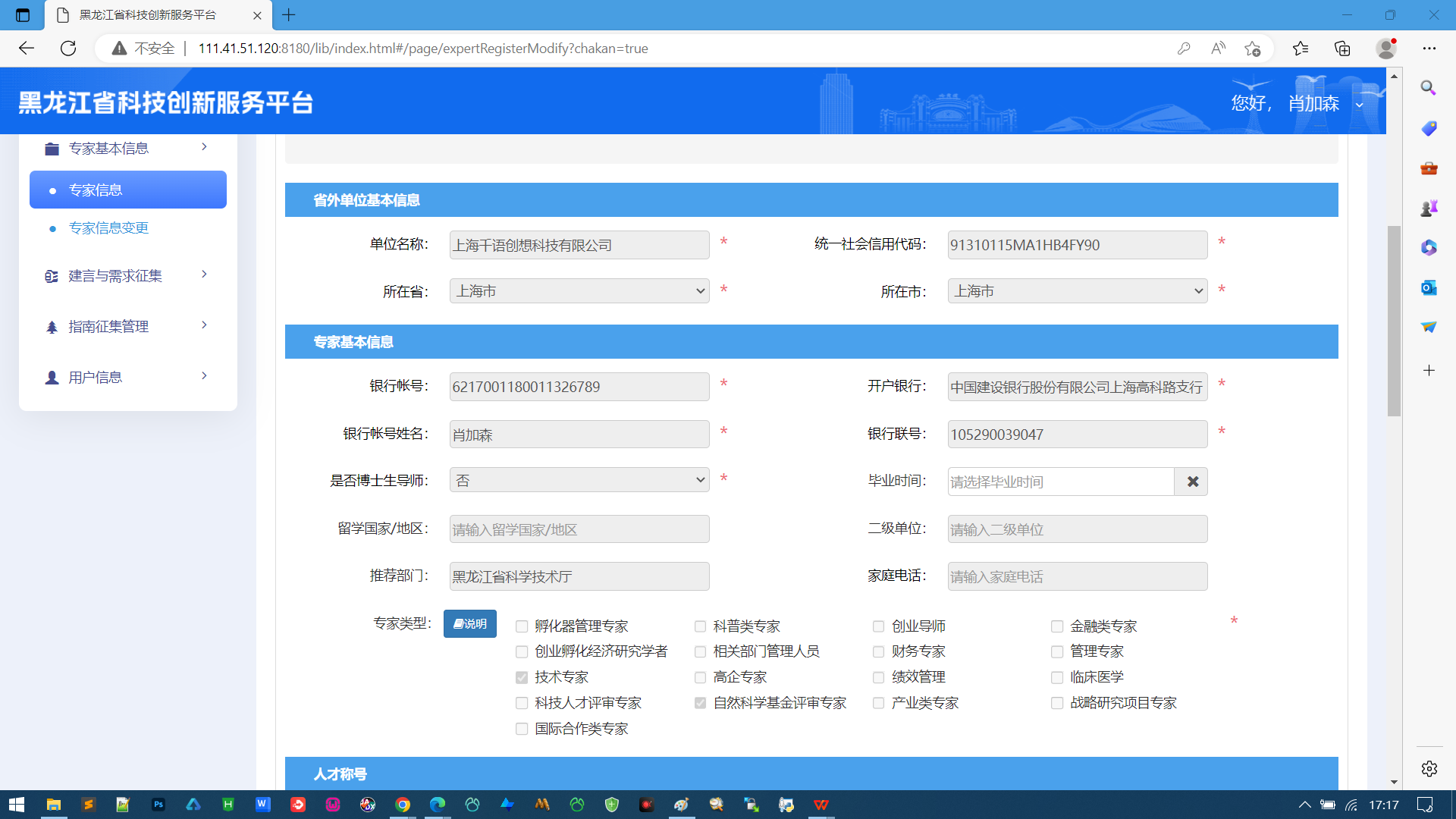Click the read aloud icon in address bar

pyautogui.click(x=1218, y=49)
